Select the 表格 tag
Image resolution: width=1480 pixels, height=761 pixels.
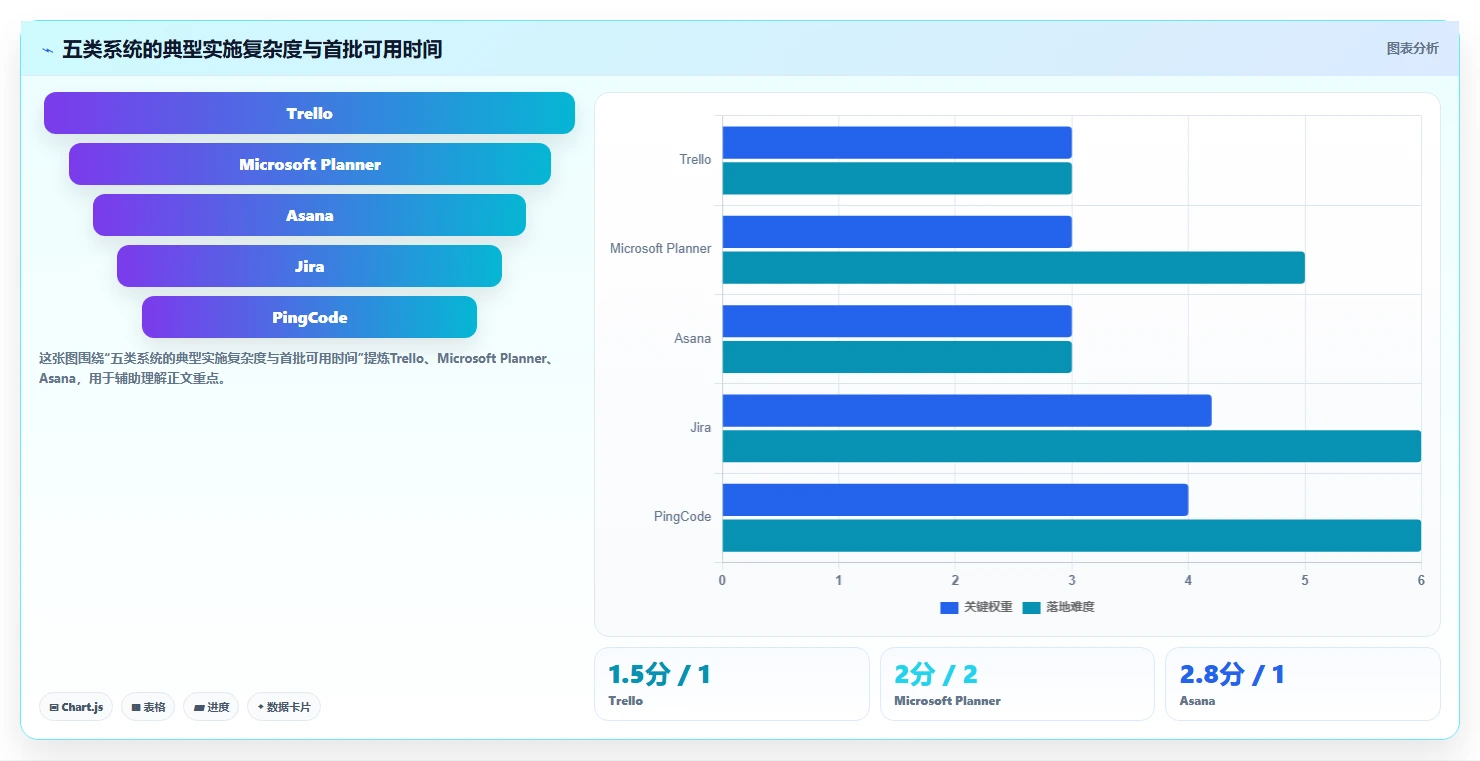[x=148, y=707]
